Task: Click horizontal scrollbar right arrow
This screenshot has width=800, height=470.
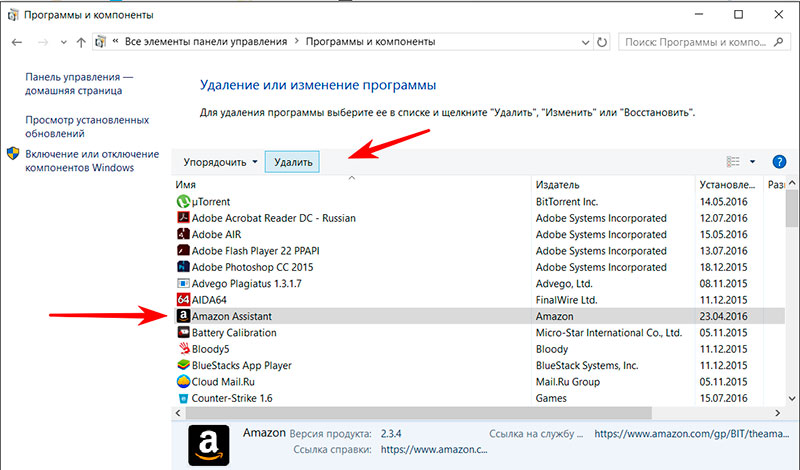Action: coord(778,413)
